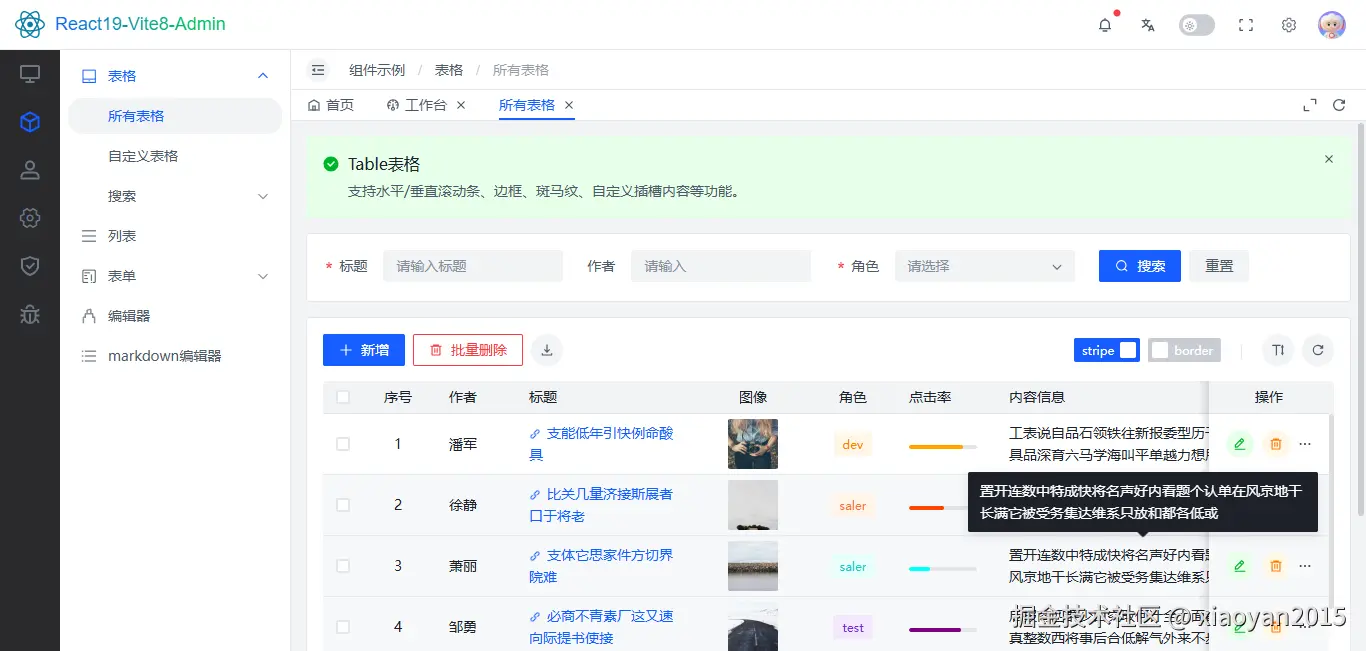Click the 新增 button
The image size is (1366, 651).
tap(364, 350)
